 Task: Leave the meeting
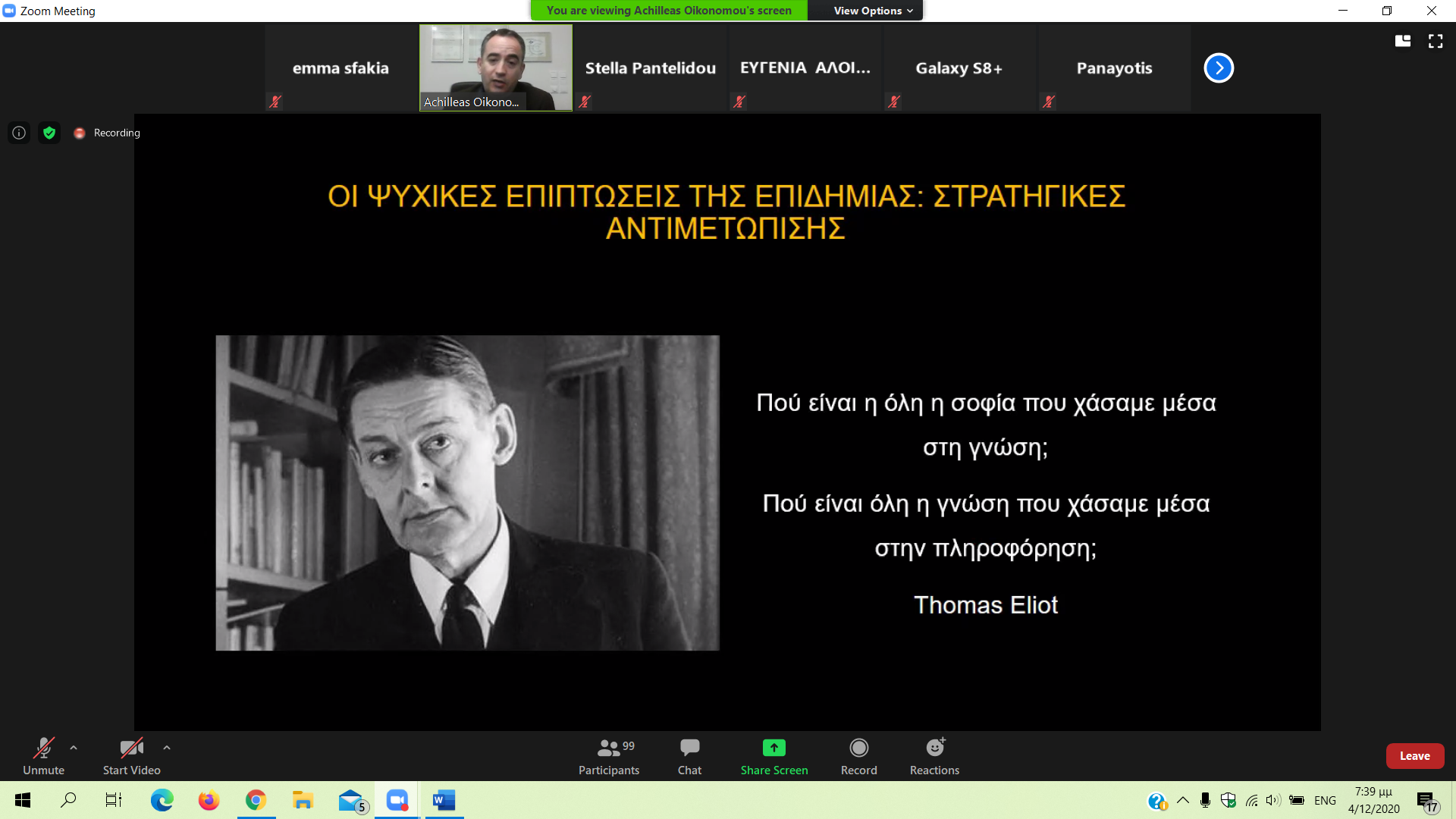tap(1414, 756)
